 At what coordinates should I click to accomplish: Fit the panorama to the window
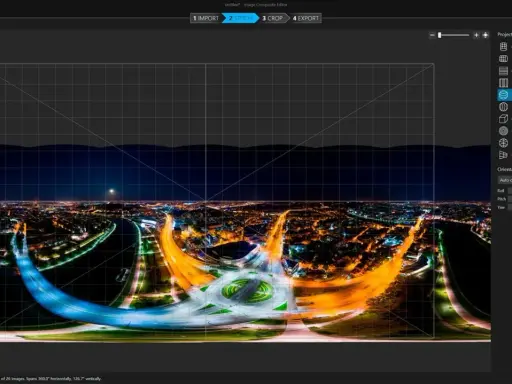tap(485, 35)
